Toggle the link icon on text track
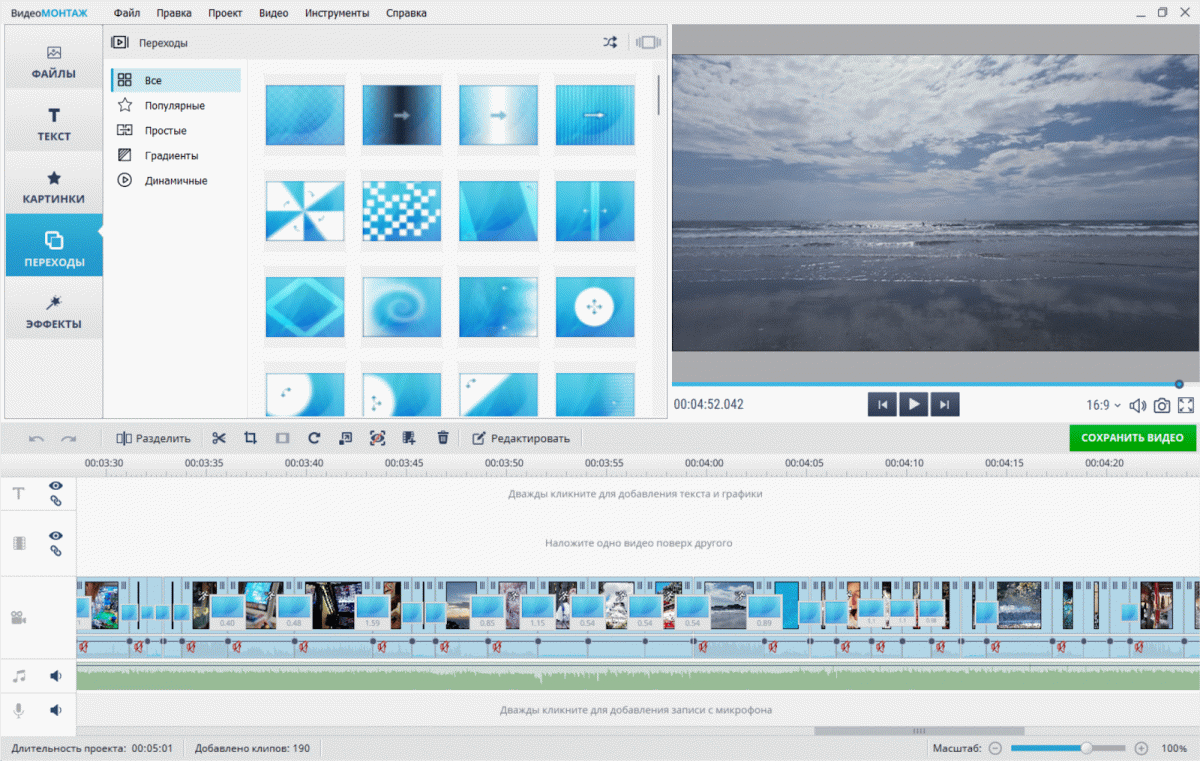The height and width of the screenshot is (761, 1200). click(56, 501)
